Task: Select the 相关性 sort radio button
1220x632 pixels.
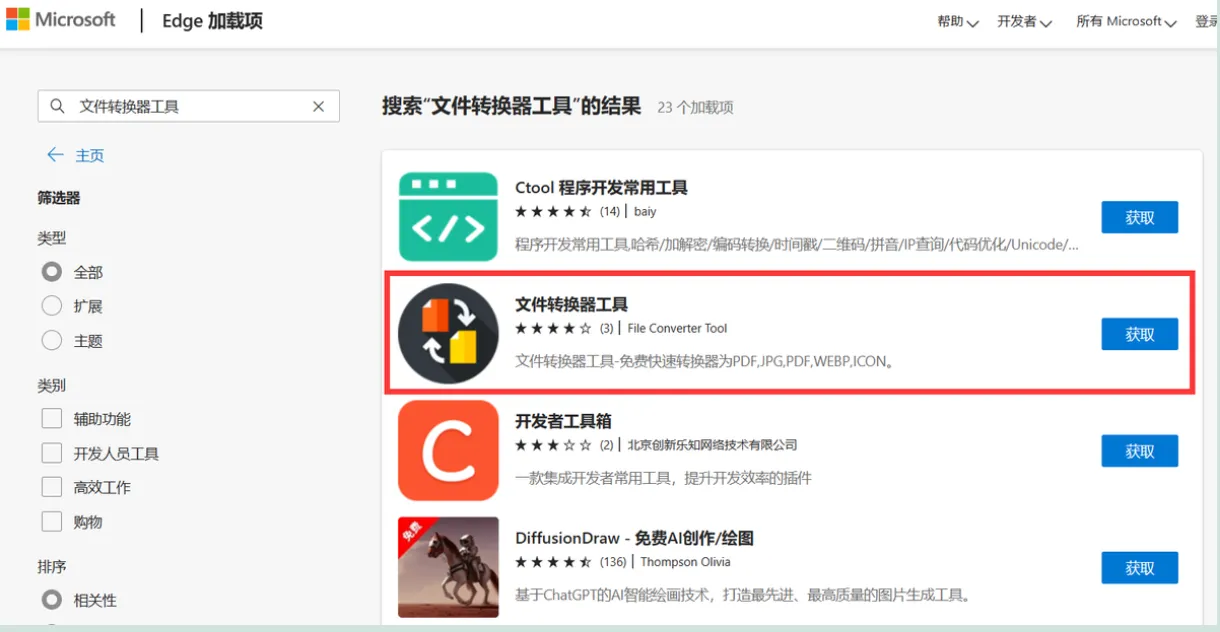Action: (52, 600)
